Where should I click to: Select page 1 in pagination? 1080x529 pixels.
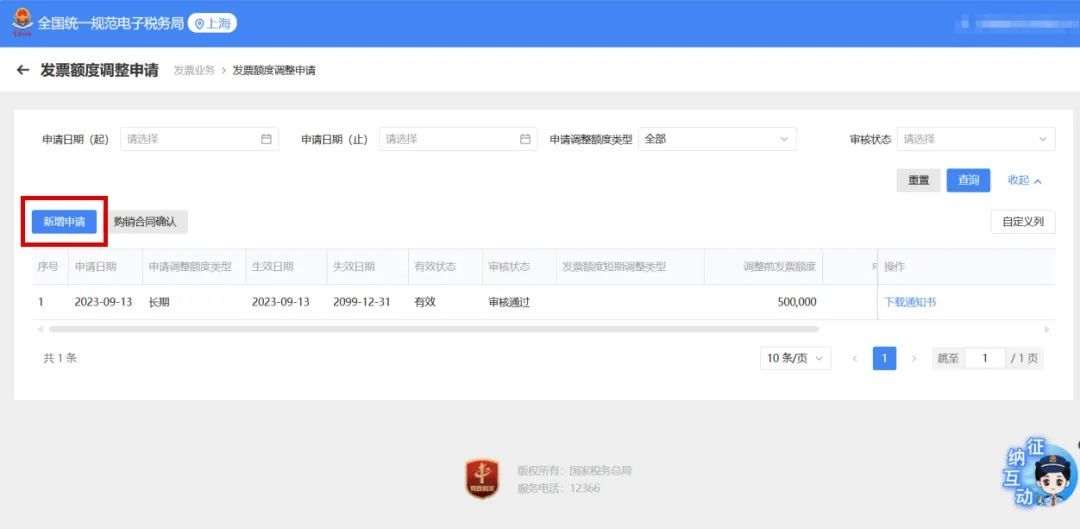[884, 358]
